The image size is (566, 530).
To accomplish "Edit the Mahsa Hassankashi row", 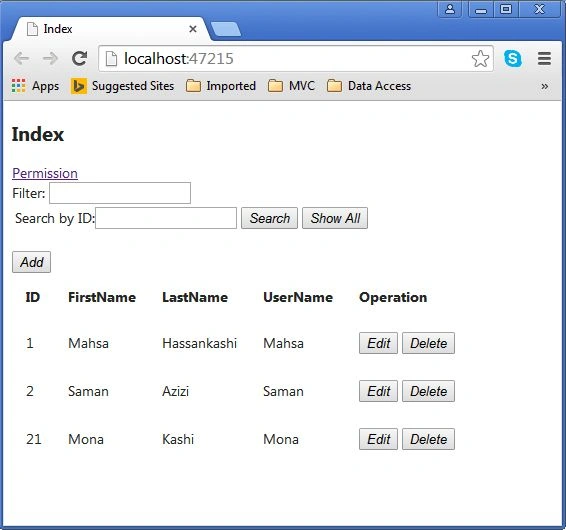I will (x=378, y=343).
